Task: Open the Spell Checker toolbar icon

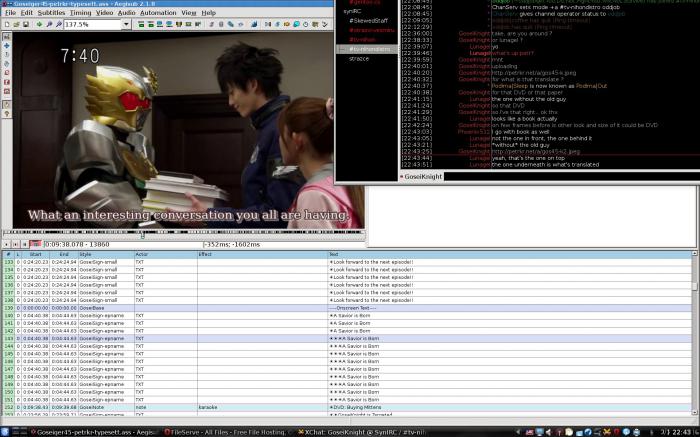Action: tap(325, 24)
